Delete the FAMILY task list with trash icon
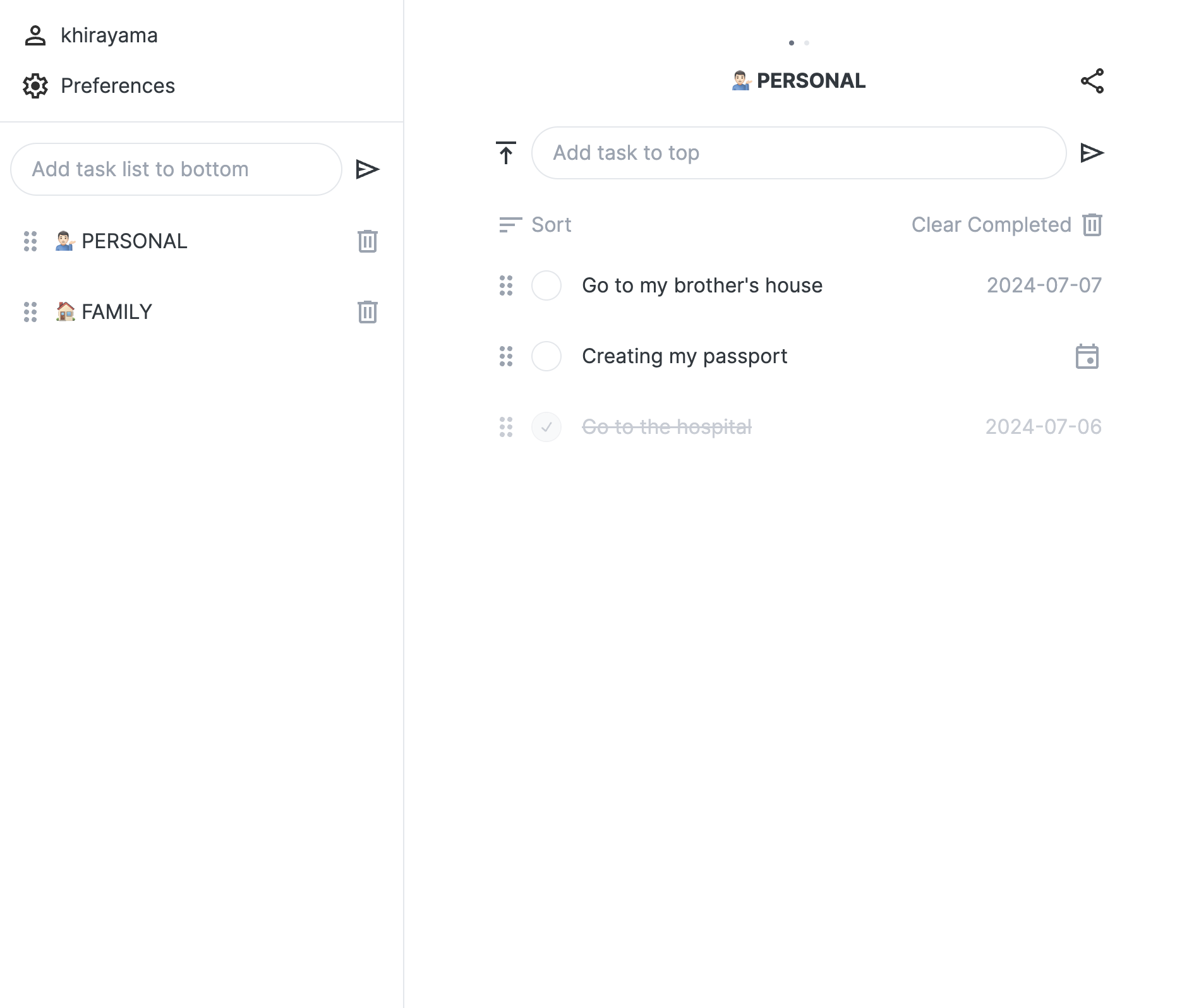Image resolution: width=1194 pixels, height=1008 pixels. pyautogui.click(x=367, y=312)
